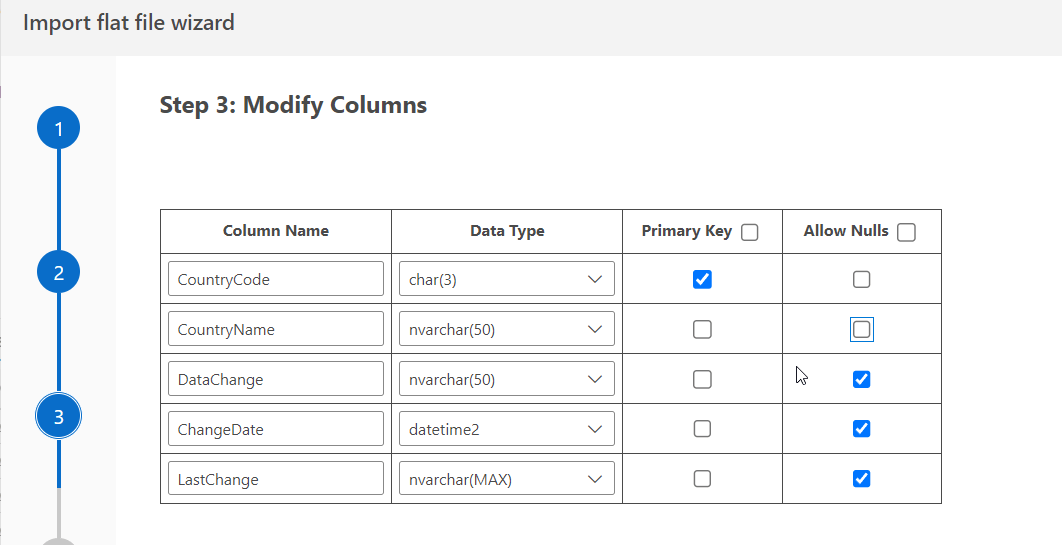Image resolution: width=1062 pixels, height=545 pixels.
Task: Go to wizard step 1 circle
Action: pyautogui.click(x=59, y=129)
